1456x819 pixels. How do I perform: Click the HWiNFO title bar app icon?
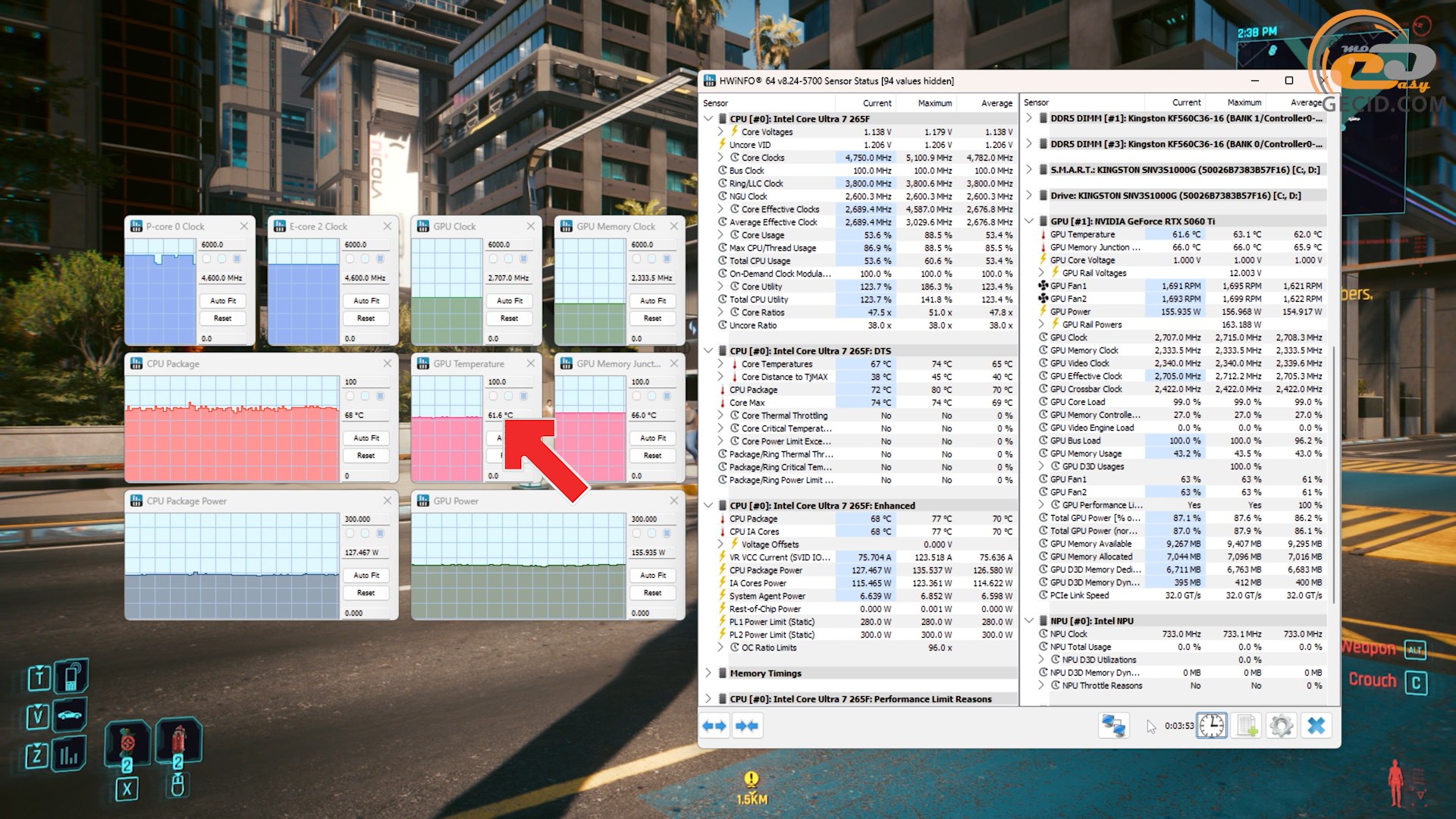coord(710,80)
